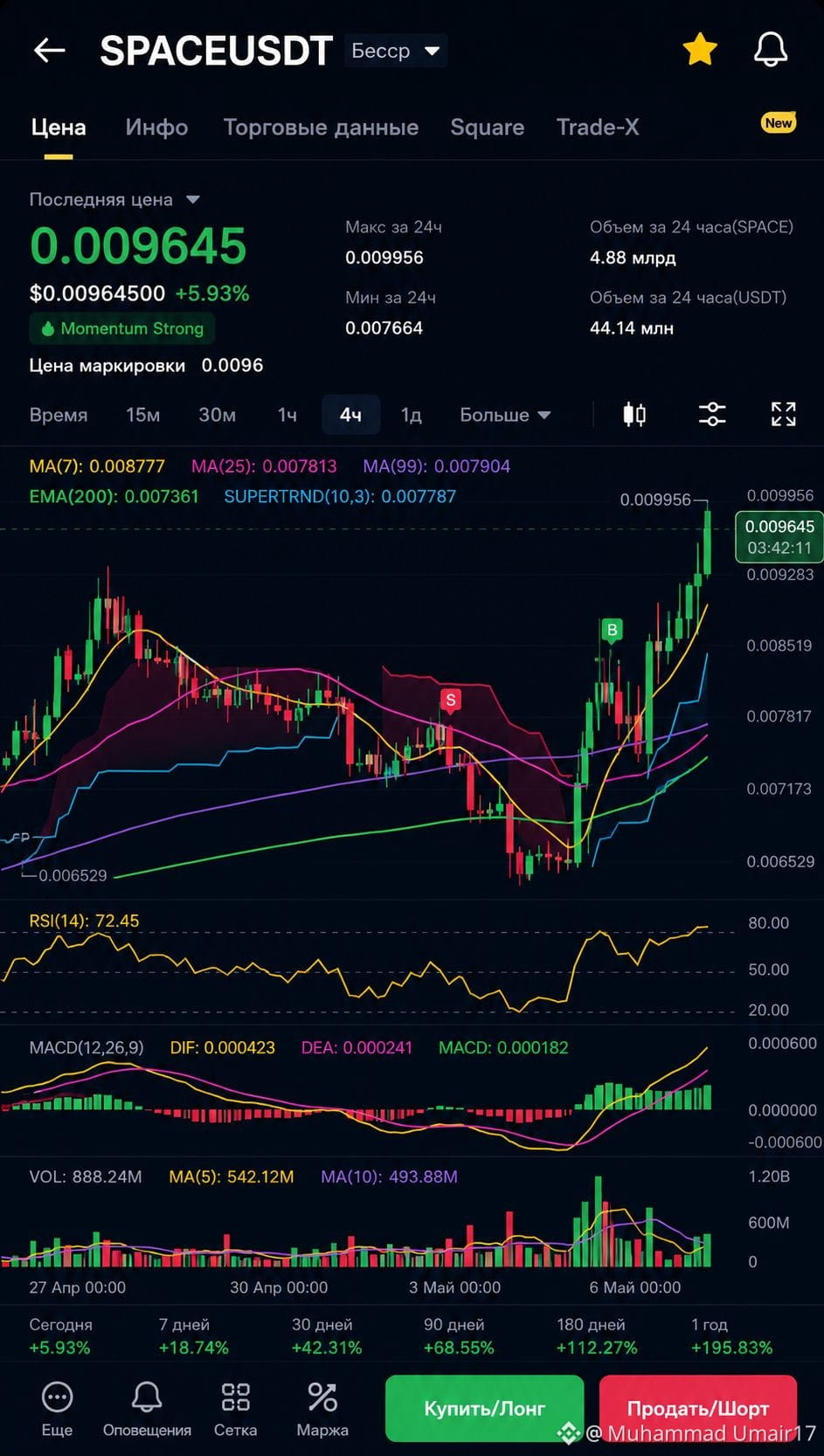Open the Маржа percent icon
This screenshot has height=1456, width=824.
[322, 1397]
